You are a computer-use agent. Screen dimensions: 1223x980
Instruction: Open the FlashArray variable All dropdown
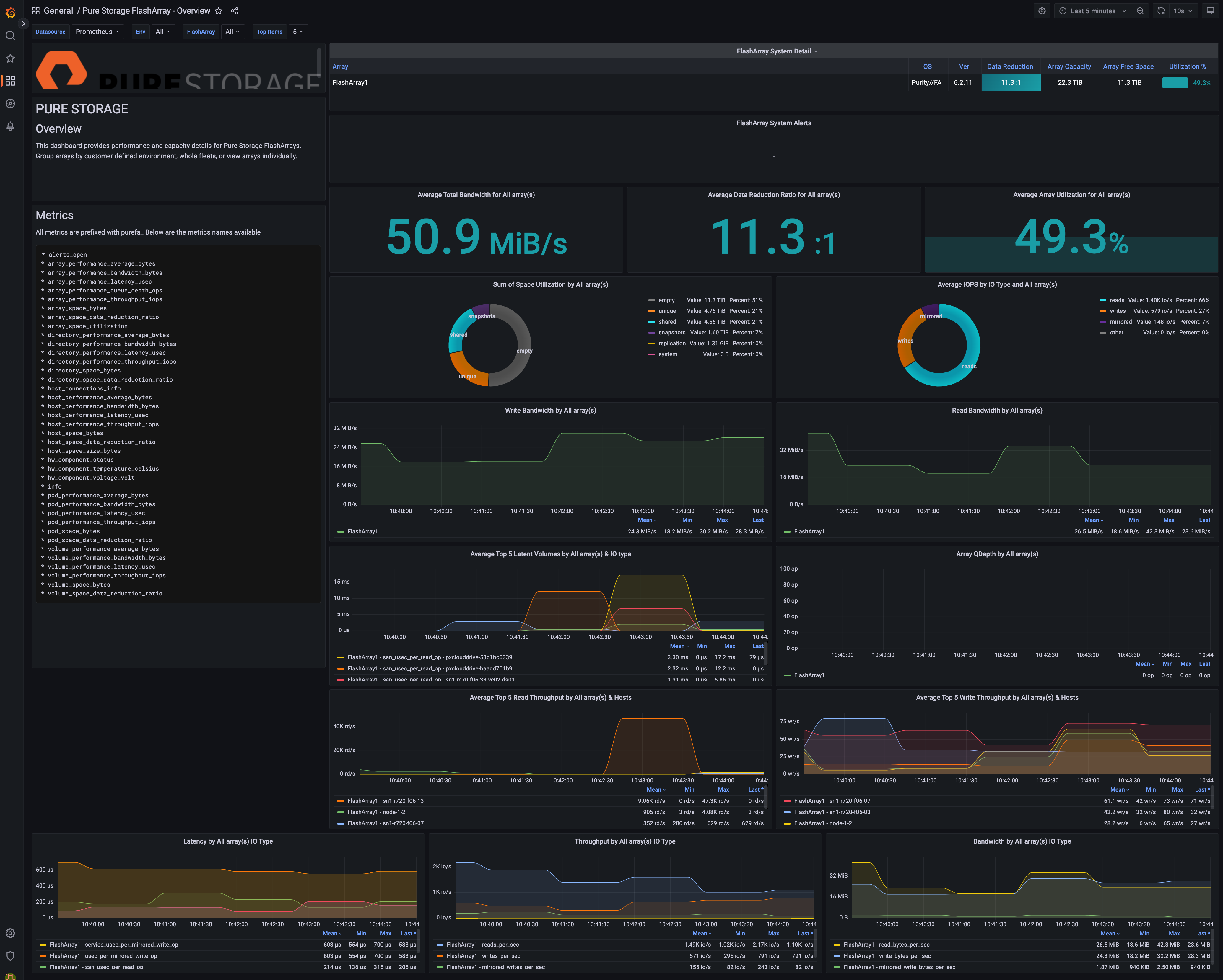point(232,32)
